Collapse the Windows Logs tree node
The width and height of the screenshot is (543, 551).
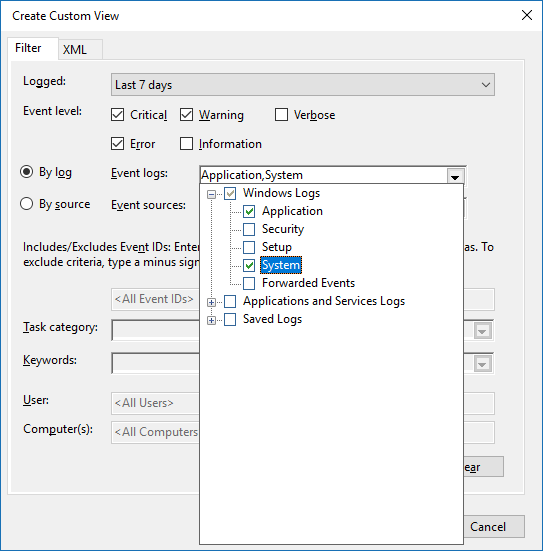pyautogui.click(x=211, y=194)
